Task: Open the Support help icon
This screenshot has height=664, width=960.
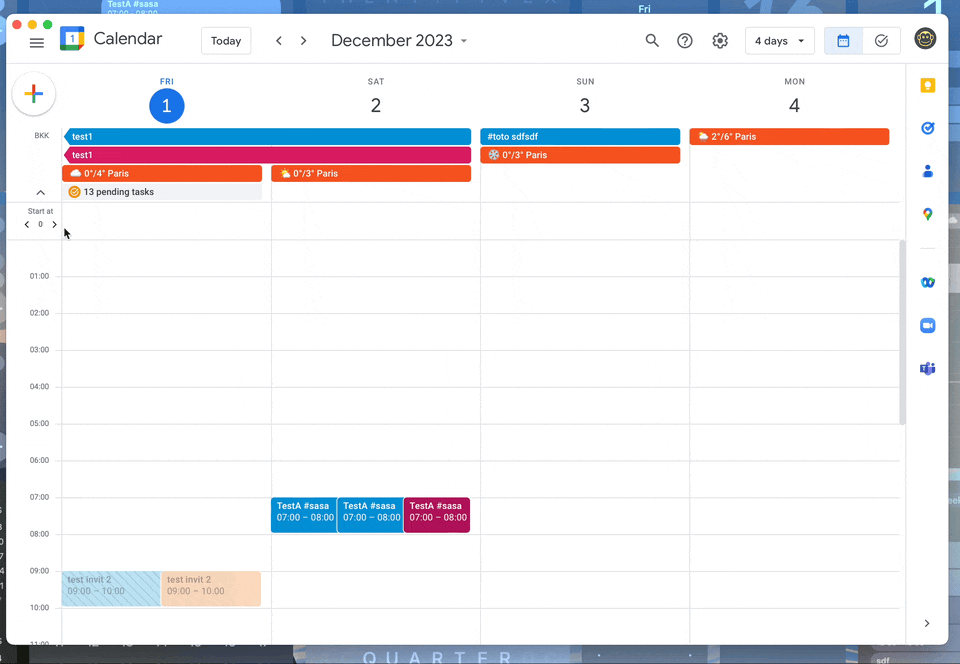Action: 684,41
